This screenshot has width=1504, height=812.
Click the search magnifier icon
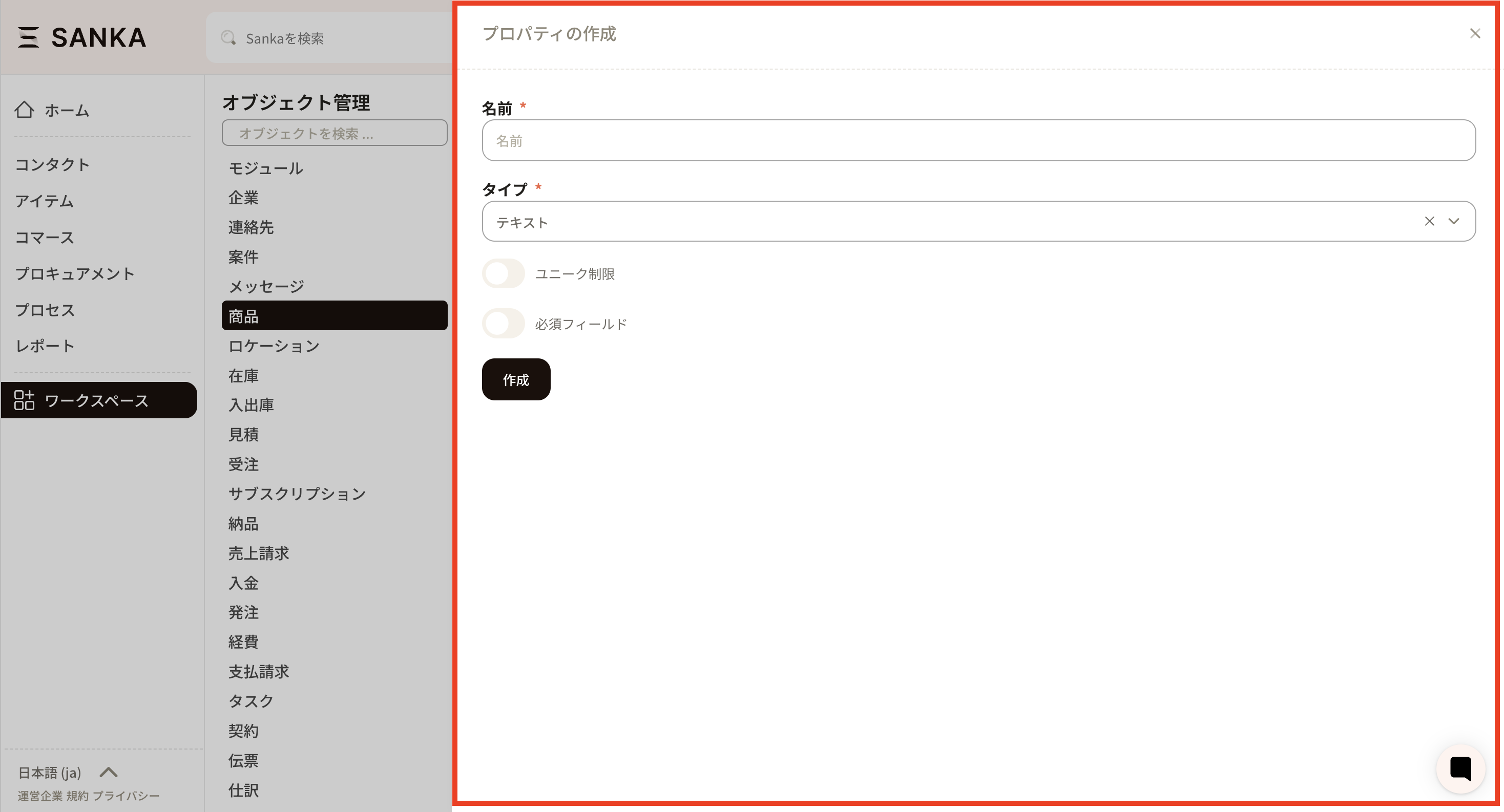228,38
